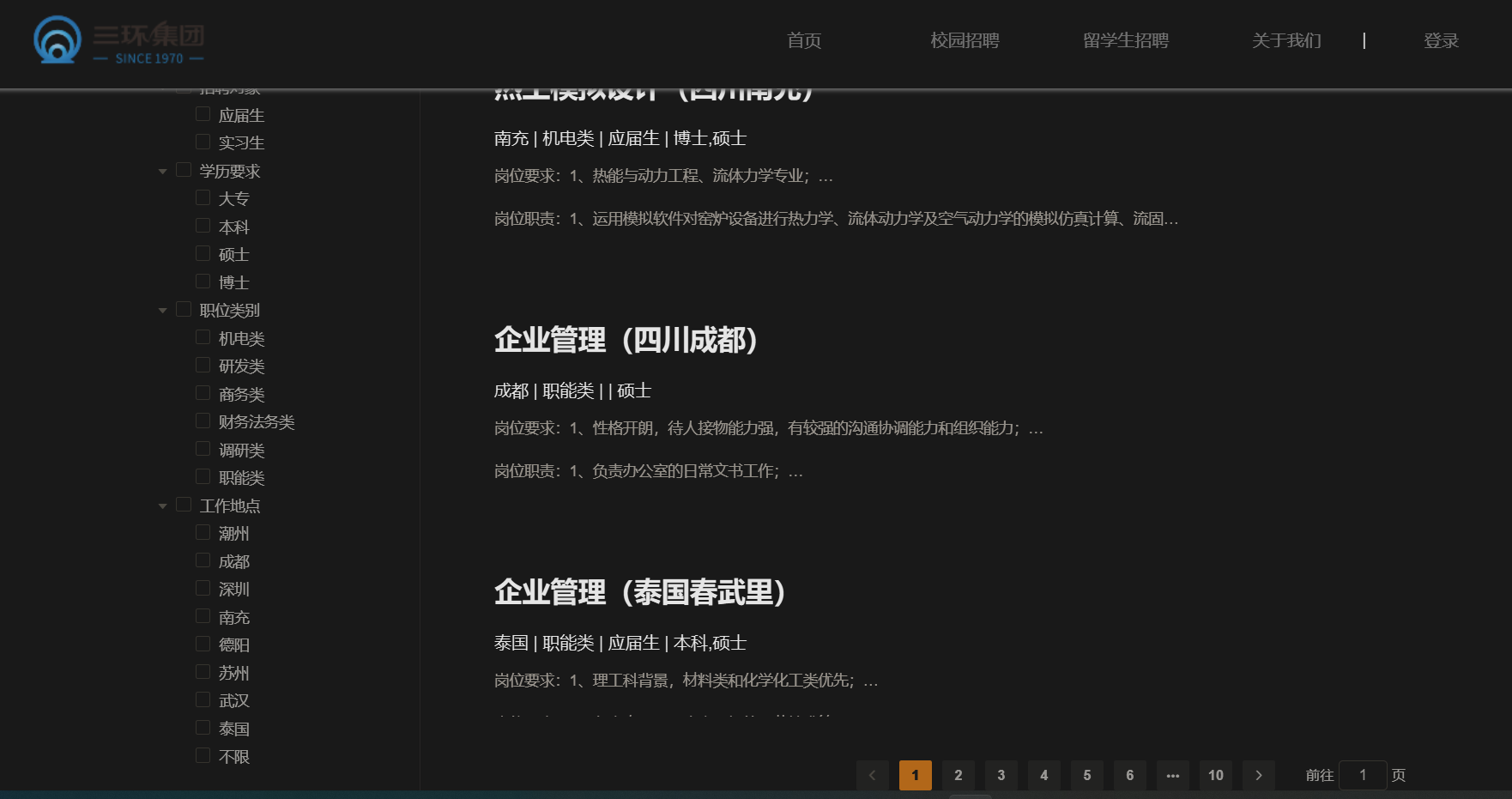Open the 企业管理（四川成都）job posting
The width and height of the screenshot is (1512, 799).
(626, 341)
